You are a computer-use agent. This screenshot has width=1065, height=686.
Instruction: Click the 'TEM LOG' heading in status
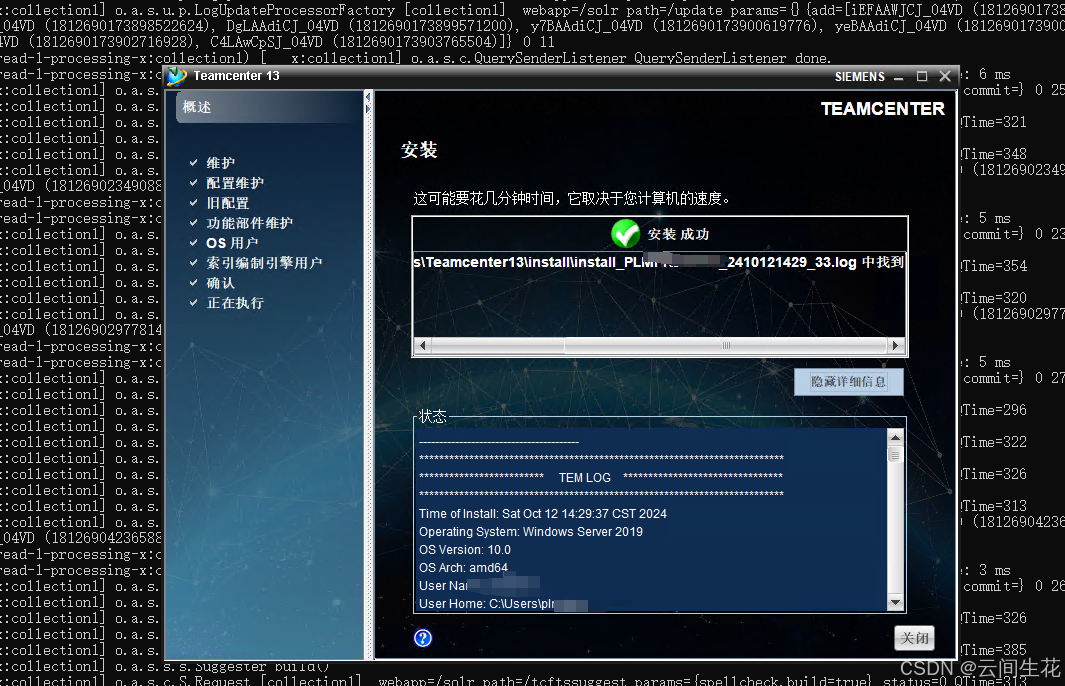pyautogui.click(x=585, y=477)
